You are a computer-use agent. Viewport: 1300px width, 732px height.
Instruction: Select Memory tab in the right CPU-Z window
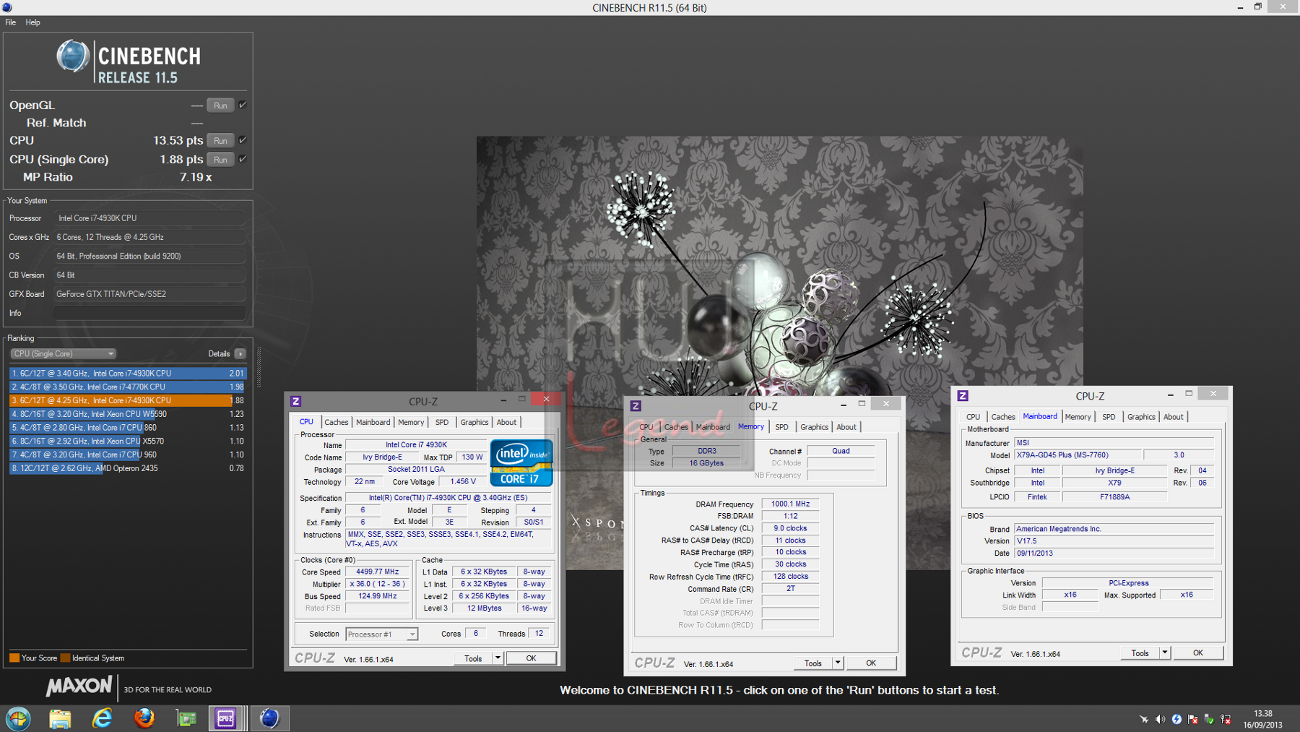(1077, 417)
